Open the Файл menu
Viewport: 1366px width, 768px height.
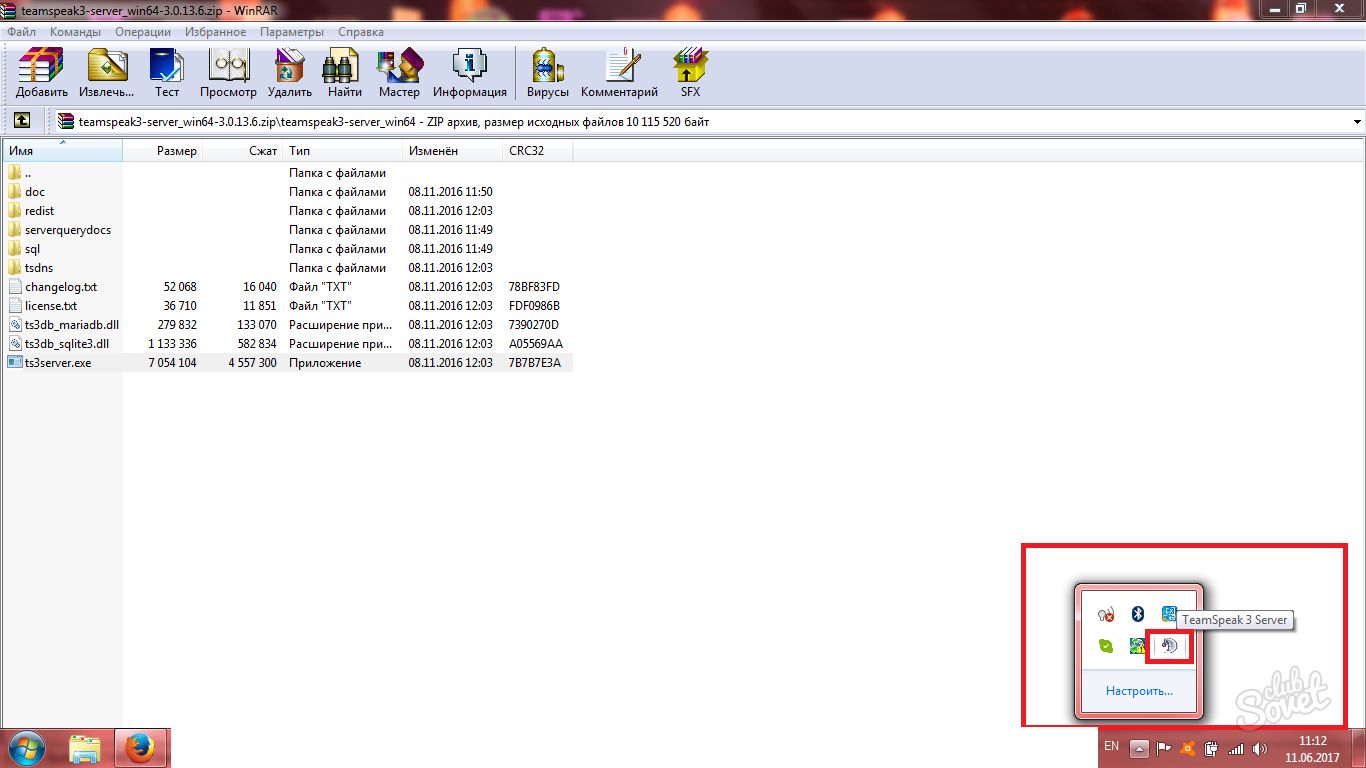coord(21,32)
